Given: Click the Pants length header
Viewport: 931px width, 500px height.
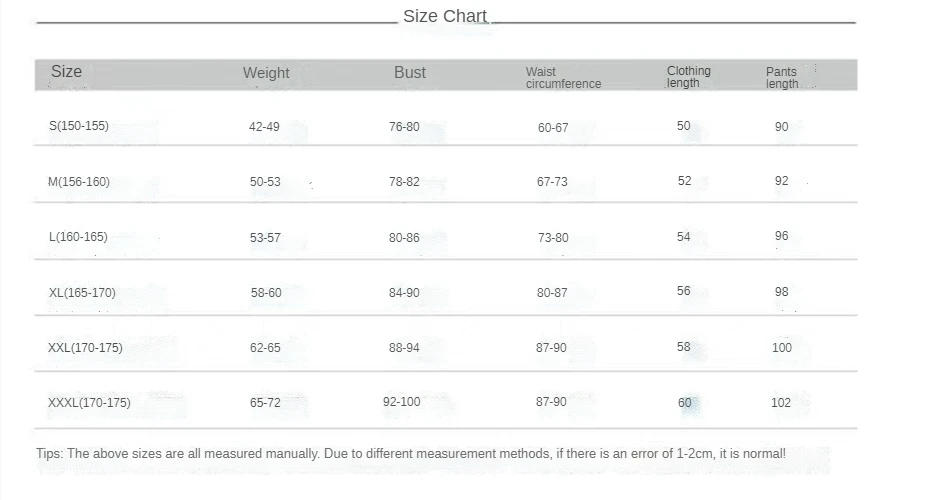Looking at the screenshot, I should pyautogui.click(x=782, y=78).
